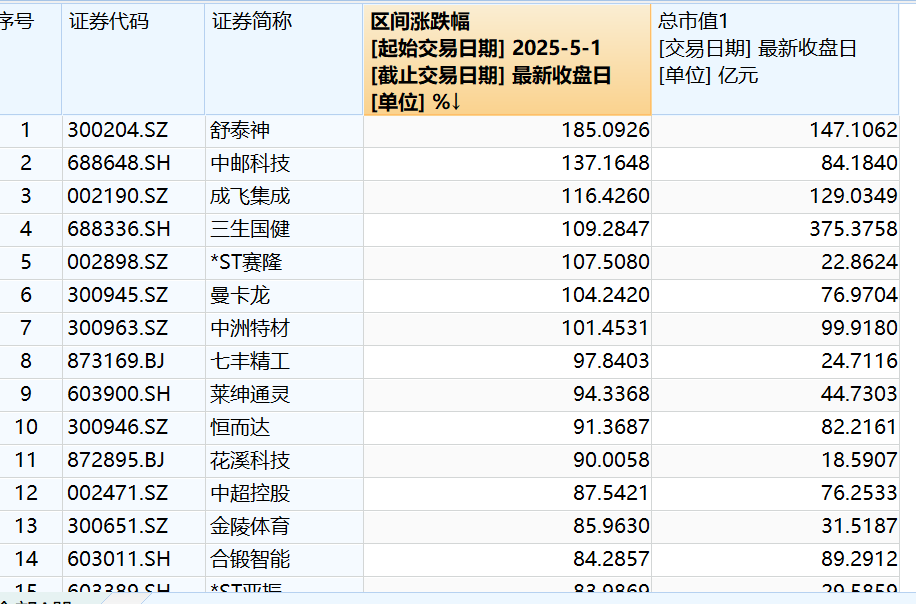The height and width of the screenshot is (604, 916).
Task: Select stock code 002898.SZ
Action: pyautogui.click(x=118, y=262)
